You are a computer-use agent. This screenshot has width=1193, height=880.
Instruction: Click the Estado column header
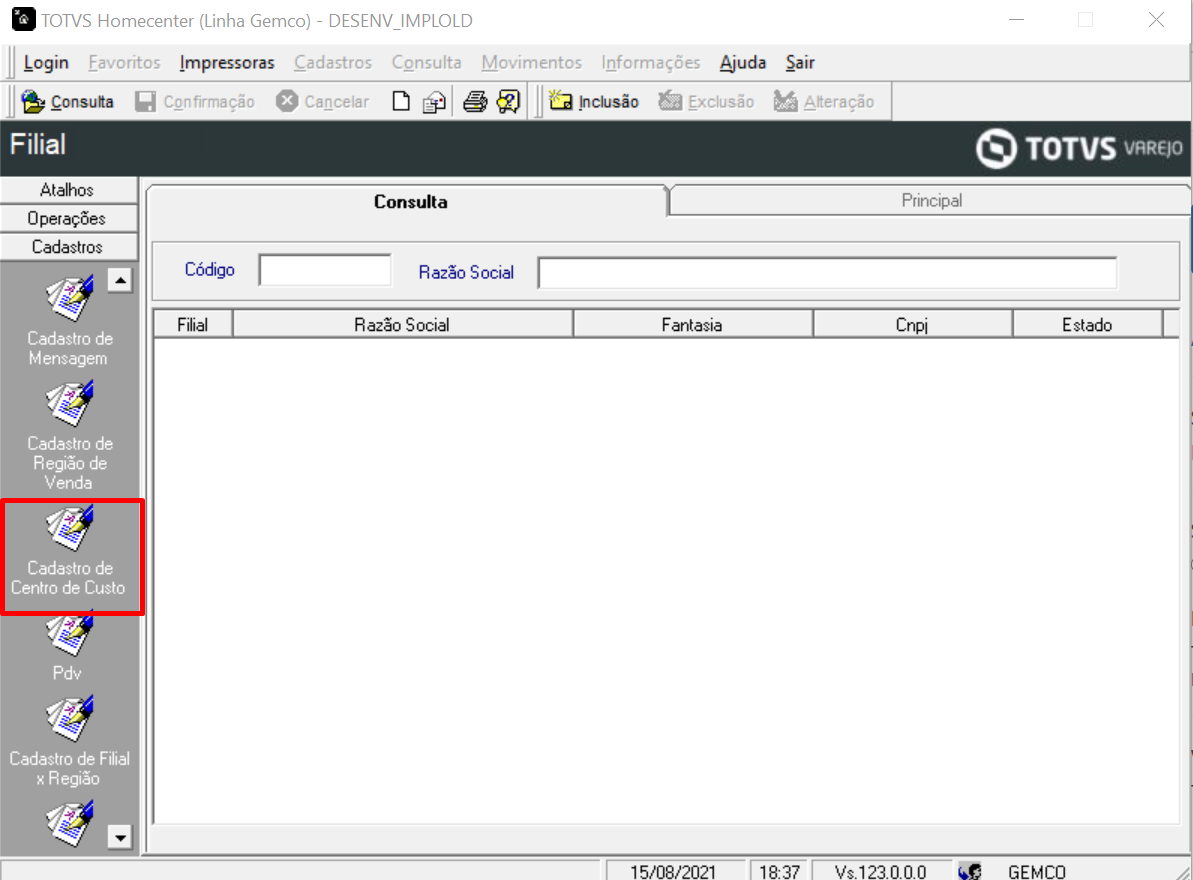[1087, 325]
